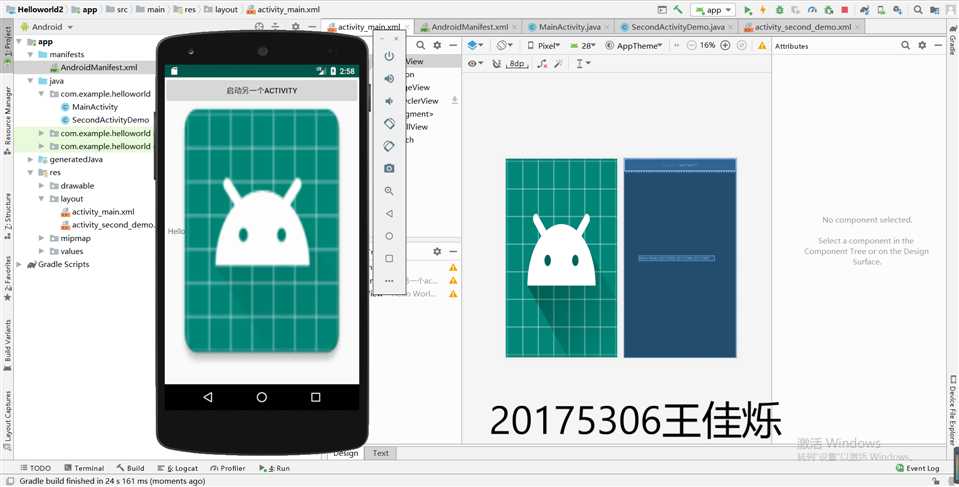This screenshot has height=487, width=959.
Task: Infer constraints magic wand icon
Action: [558, 64]
